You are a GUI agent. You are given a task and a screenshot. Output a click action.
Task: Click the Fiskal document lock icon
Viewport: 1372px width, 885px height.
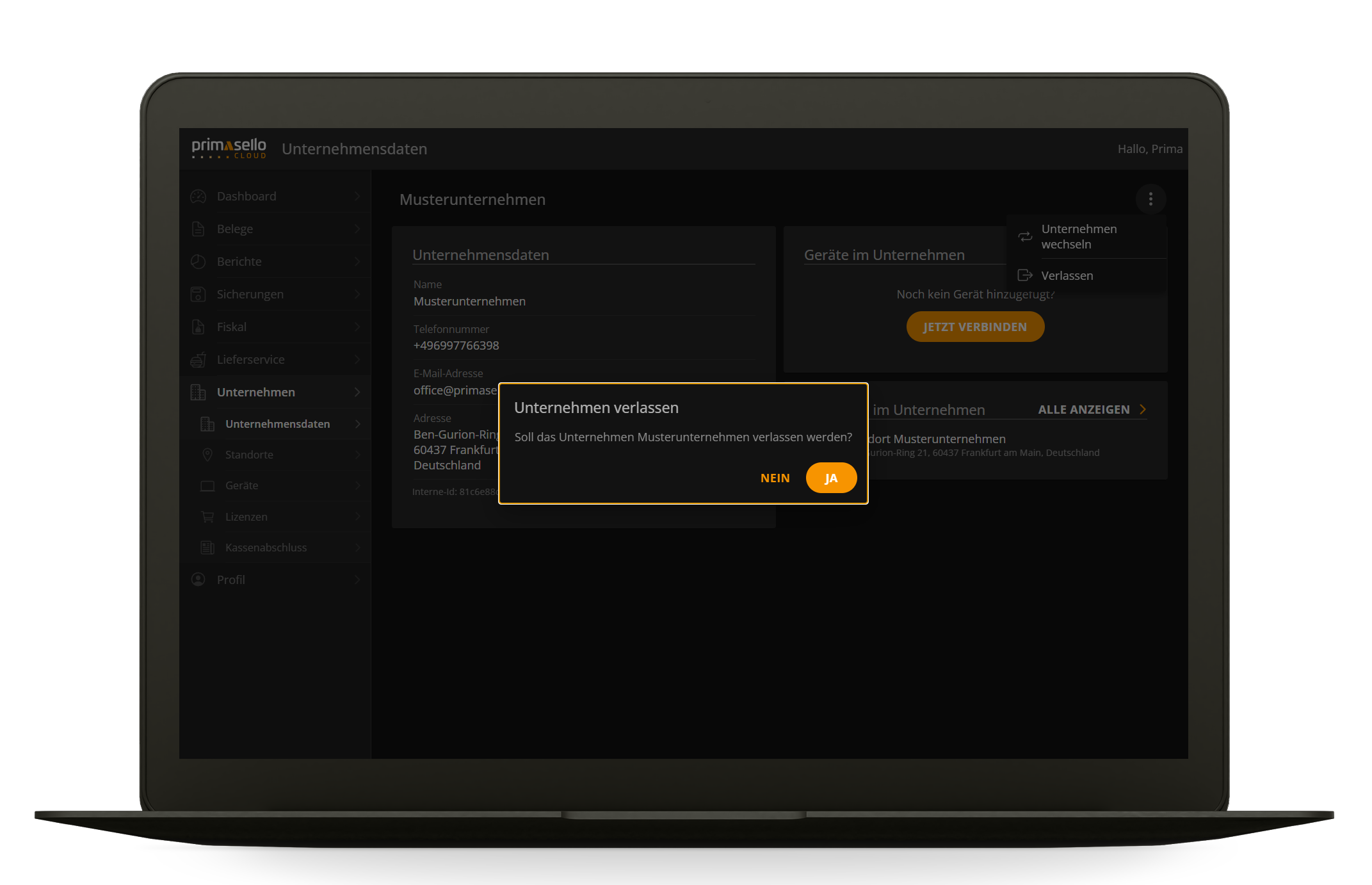[198, 327]
